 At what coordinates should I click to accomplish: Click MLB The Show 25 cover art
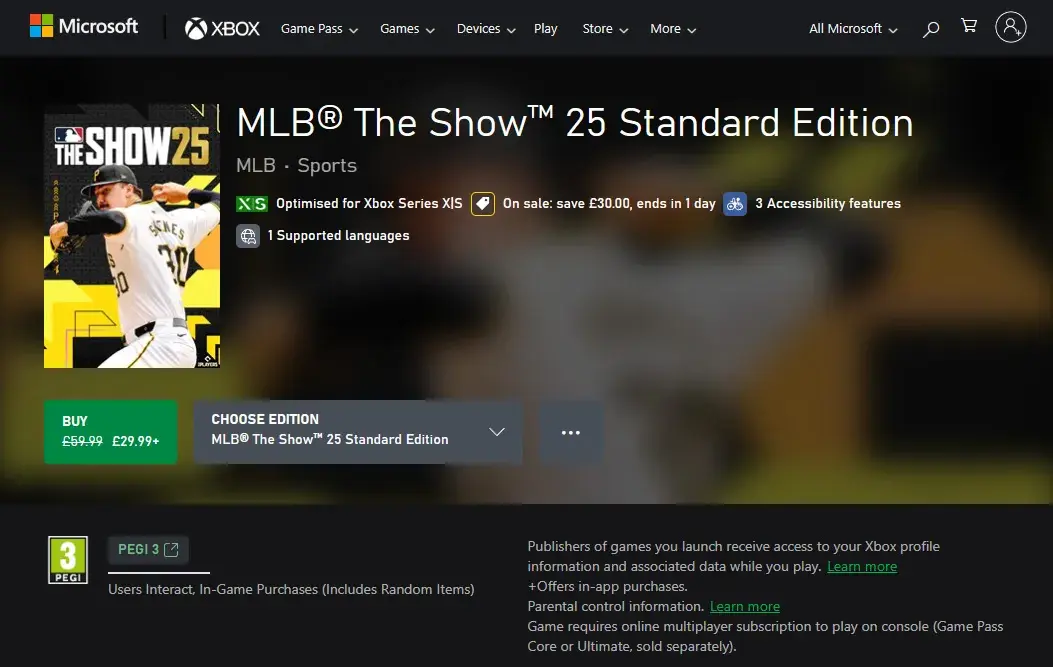point(132,236)
